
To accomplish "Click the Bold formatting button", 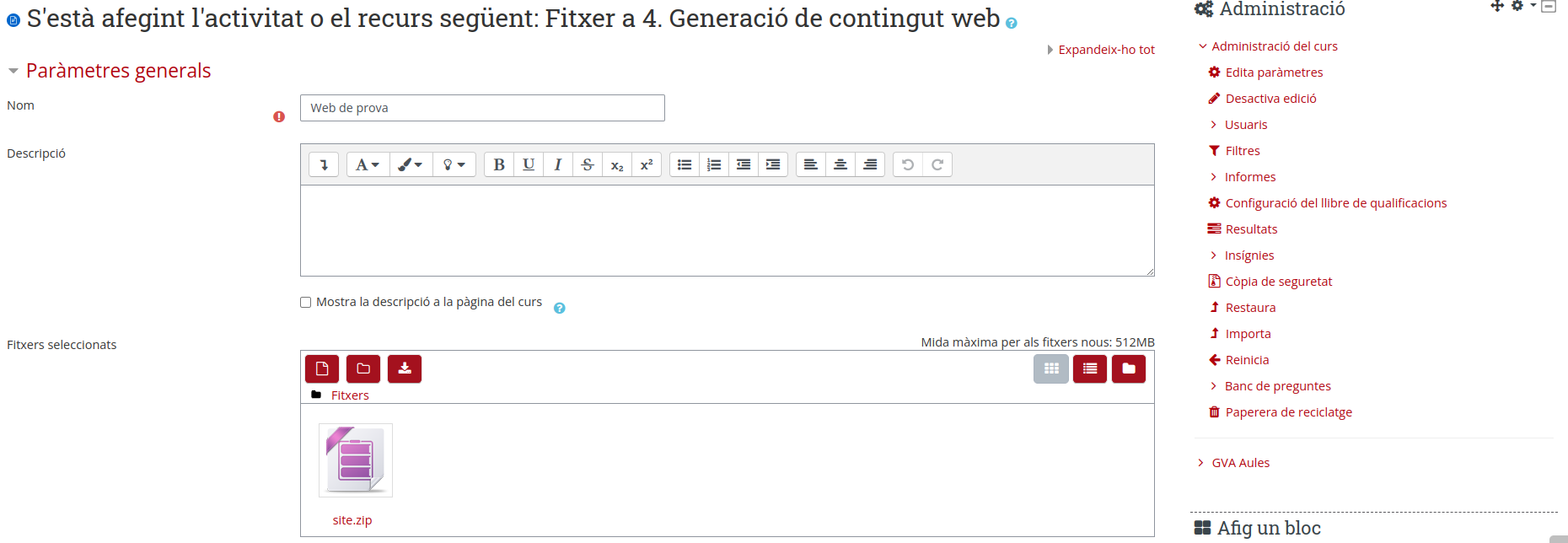I will click(499, 164).
